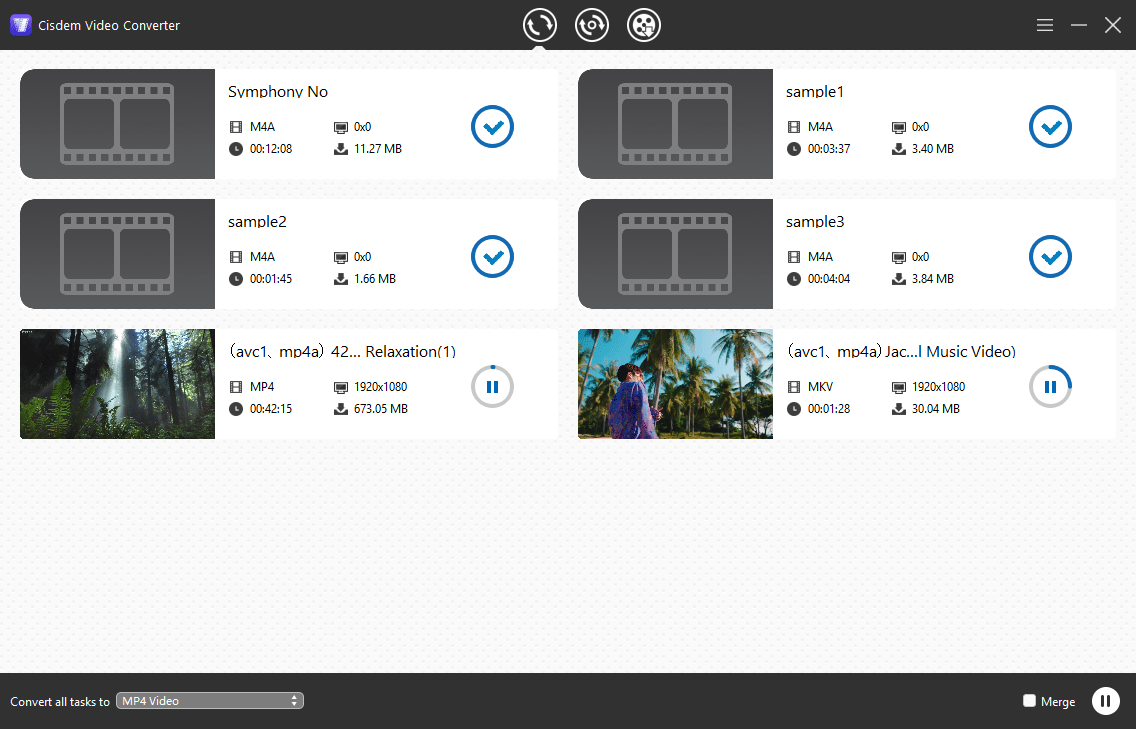Click the completed checkmark for Symphony No
The image size is (1136, 729).
coord(492,126)
